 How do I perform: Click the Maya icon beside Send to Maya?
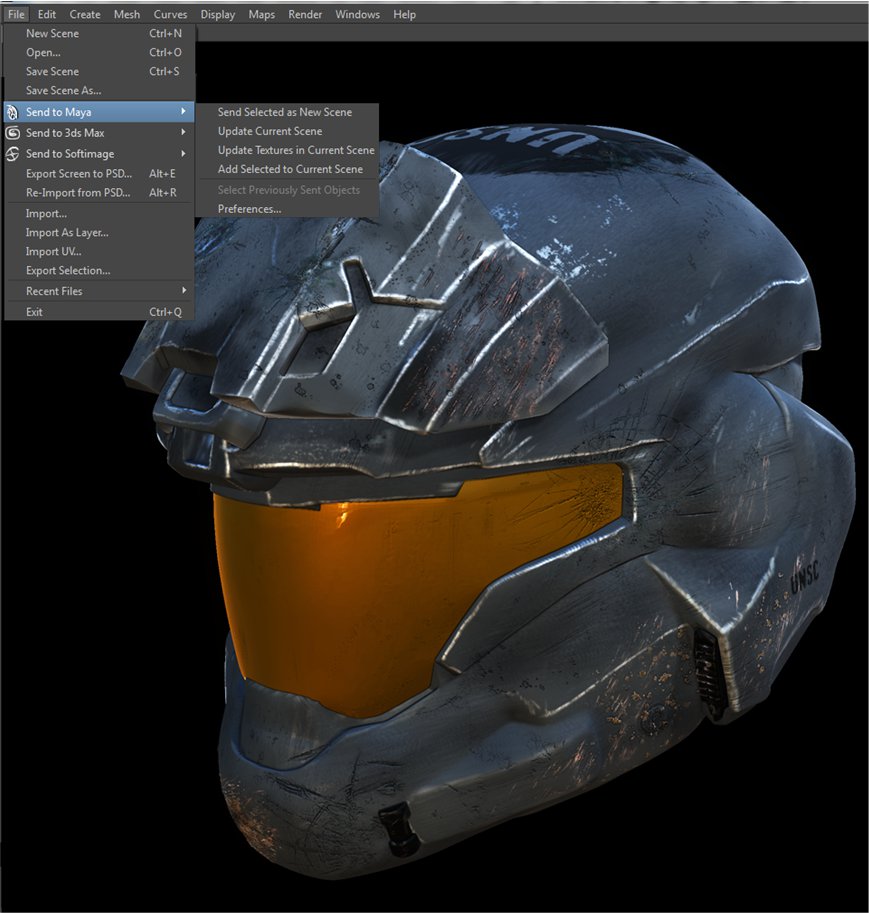click(x=13, y=112)
